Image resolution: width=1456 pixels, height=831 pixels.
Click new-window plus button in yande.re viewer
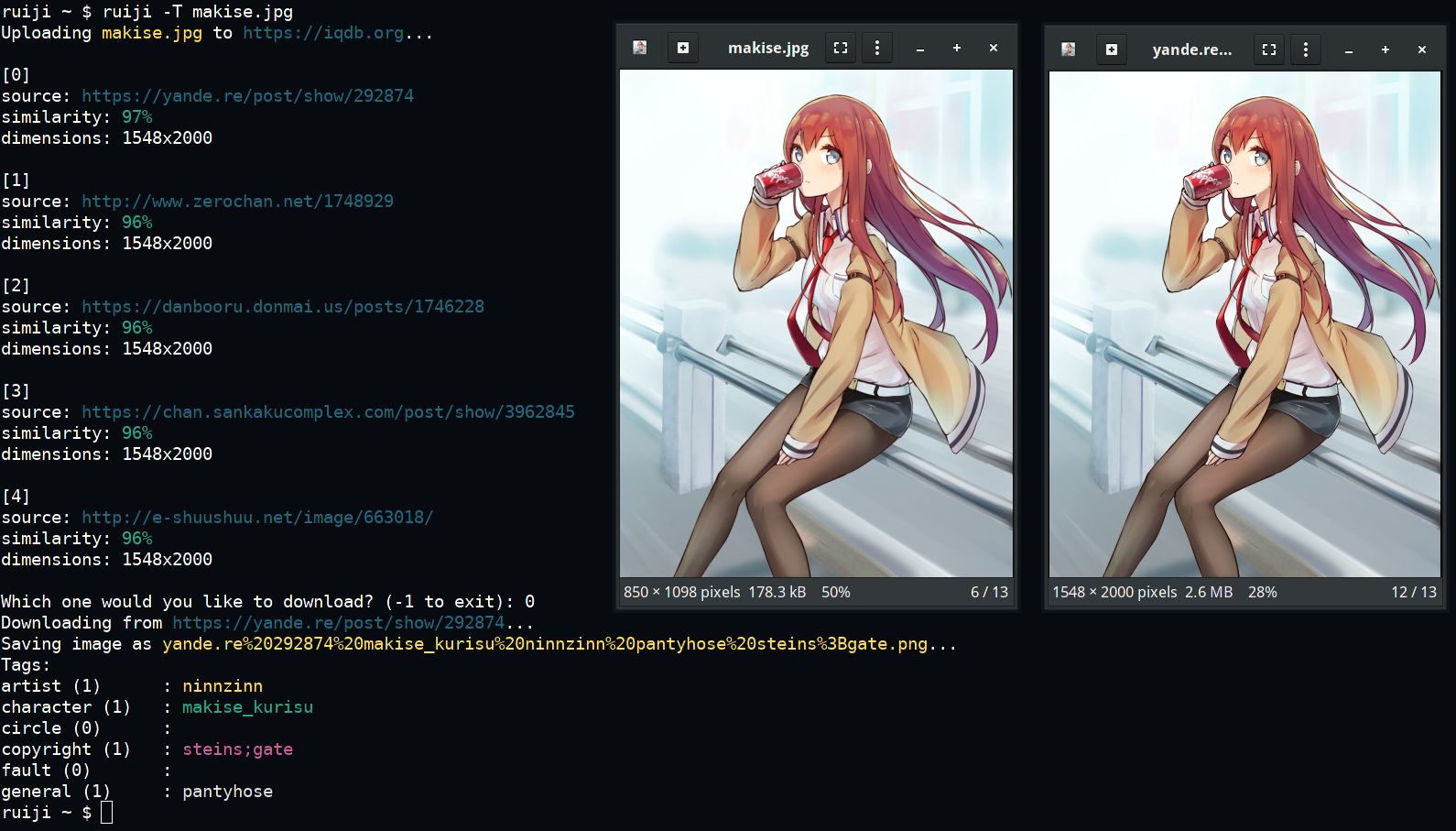click(1112, 49)
